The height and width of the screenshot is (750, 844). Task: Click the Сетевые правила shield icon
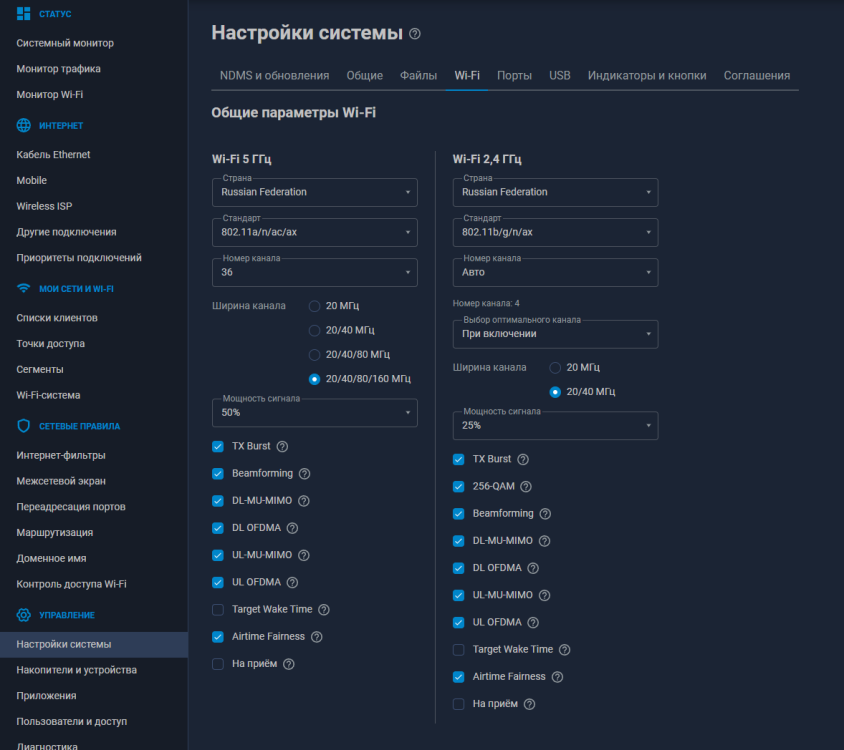[x=24, y=426]
